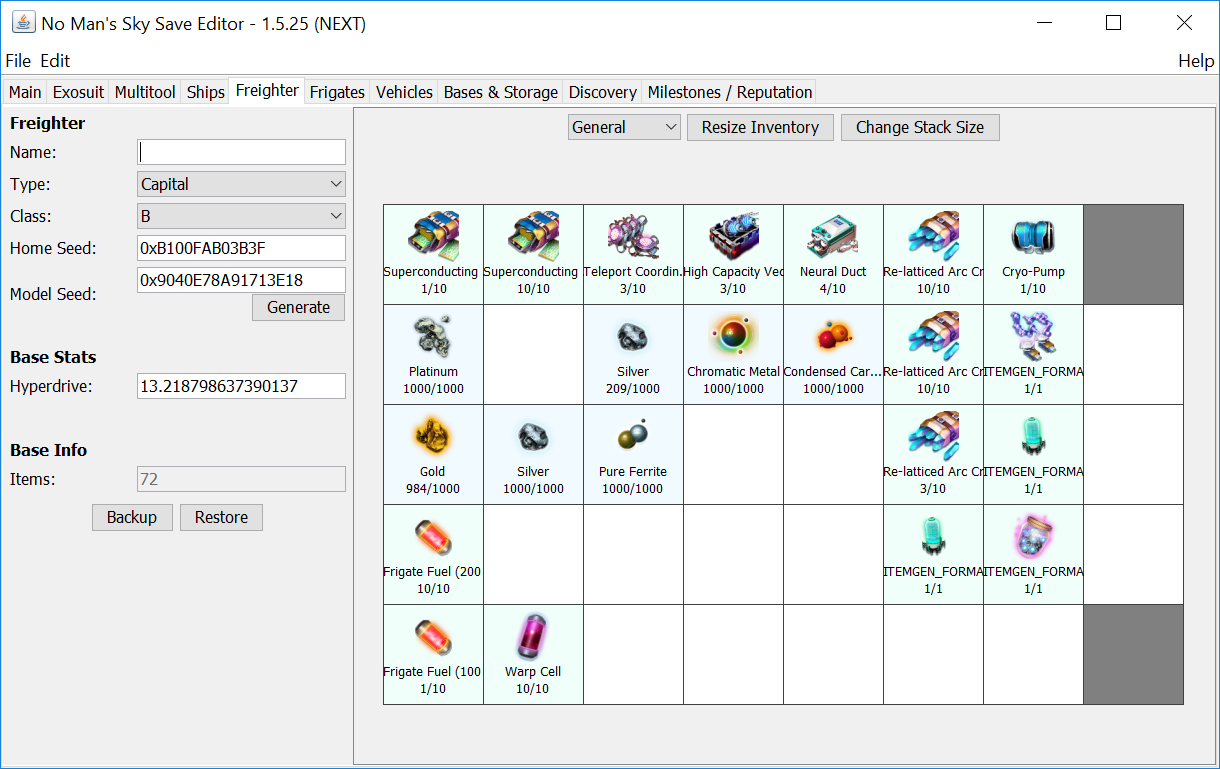Click the Backup button
The image size is (1220, 769).
[x=132, y=517]
